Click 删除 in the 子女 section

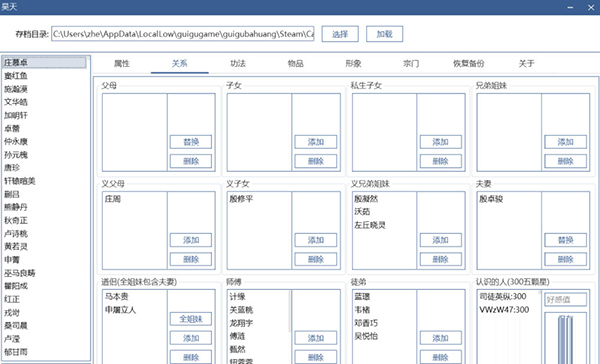click(x=316, y=161)
